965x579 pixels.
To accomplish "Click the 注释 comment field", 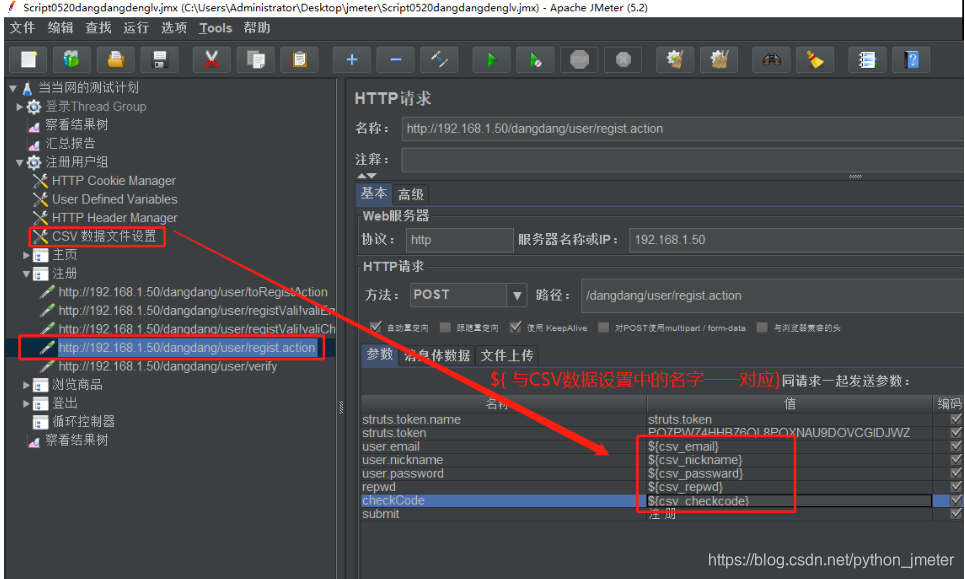I will click(x=682, y=160).
